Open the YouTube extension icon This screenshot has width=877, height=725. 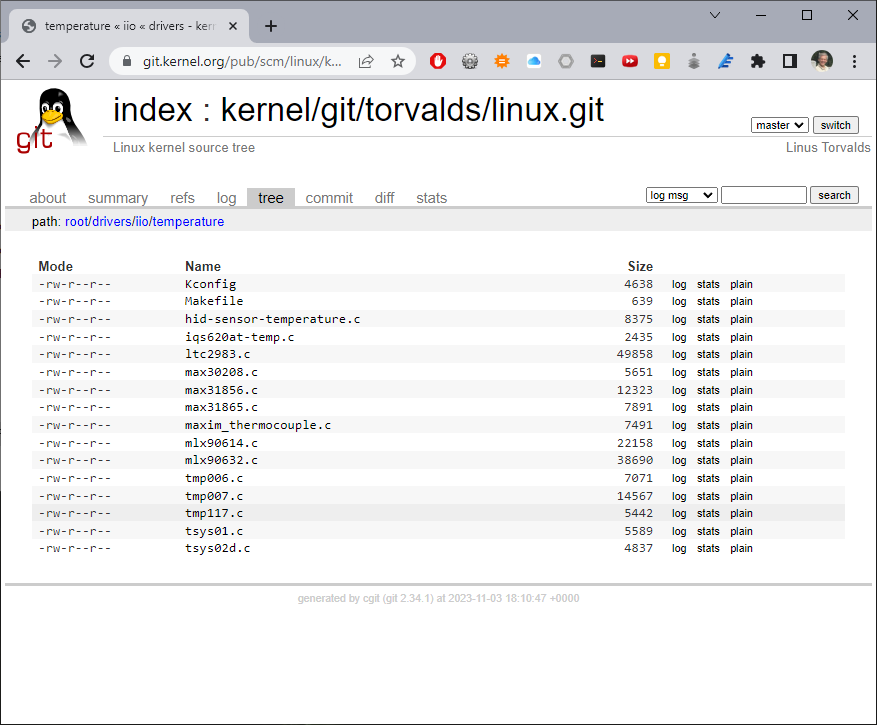[630, 60]
